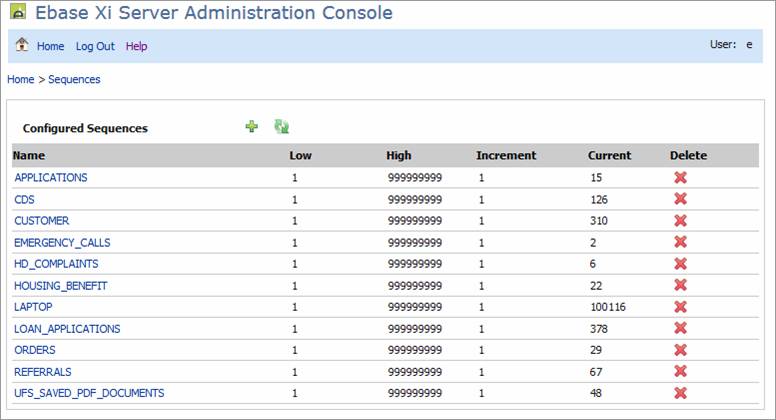This screenshot has height=420, width=776.
Task: Select Log Out in the navigation bar
Action: tap(95, 46)
